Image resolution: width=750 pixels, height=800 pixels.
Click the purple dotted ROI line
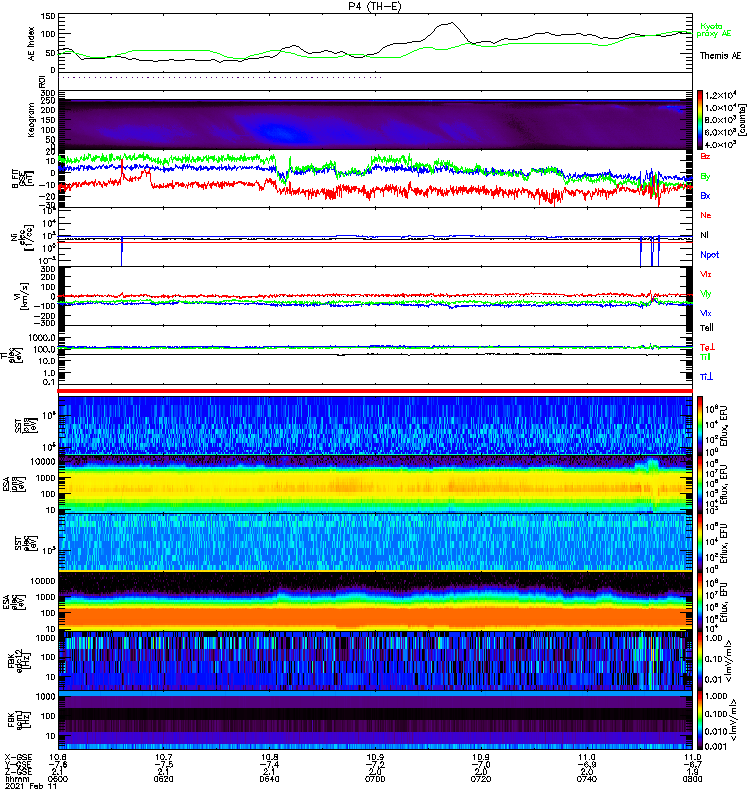pos(220,78)
